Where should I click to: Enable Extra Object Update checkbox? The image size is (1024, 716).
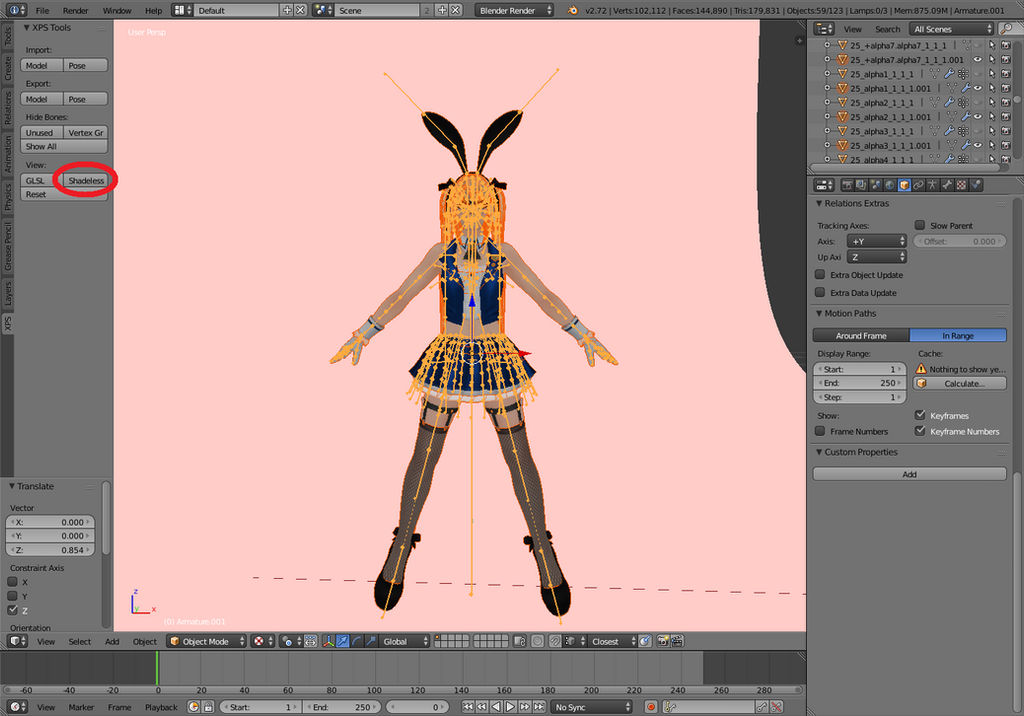coord(820,274)
